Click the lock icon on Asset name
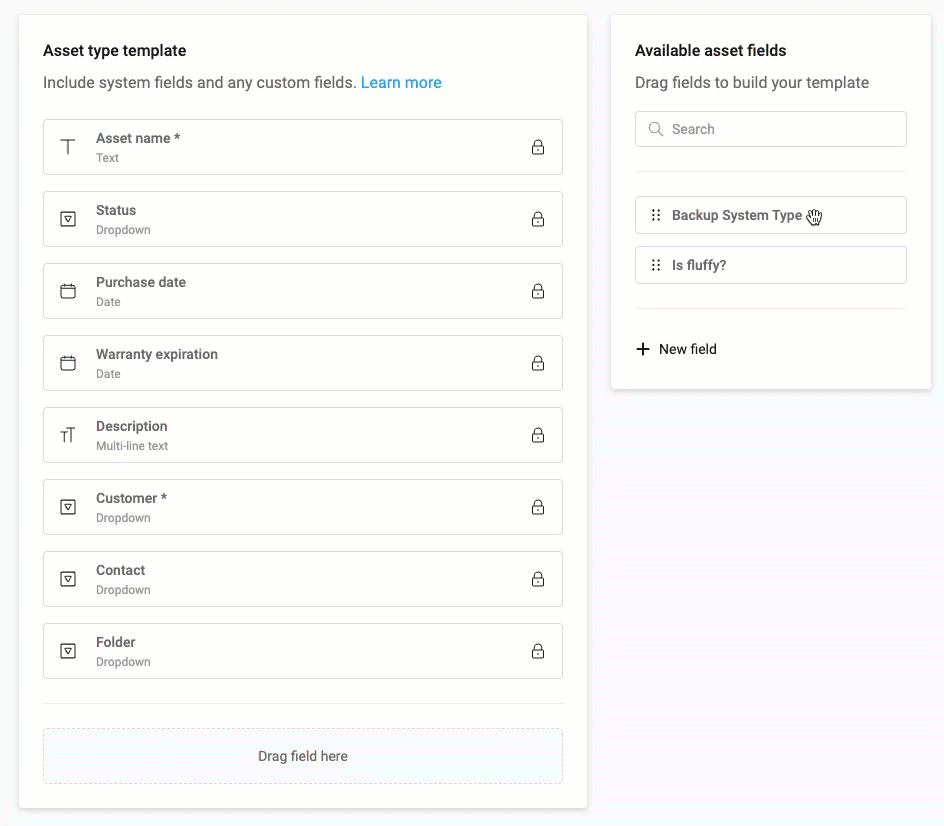Image resolution: width=944 pixels, height=826 pixels. pyautogui.click(x=538, y=148)
